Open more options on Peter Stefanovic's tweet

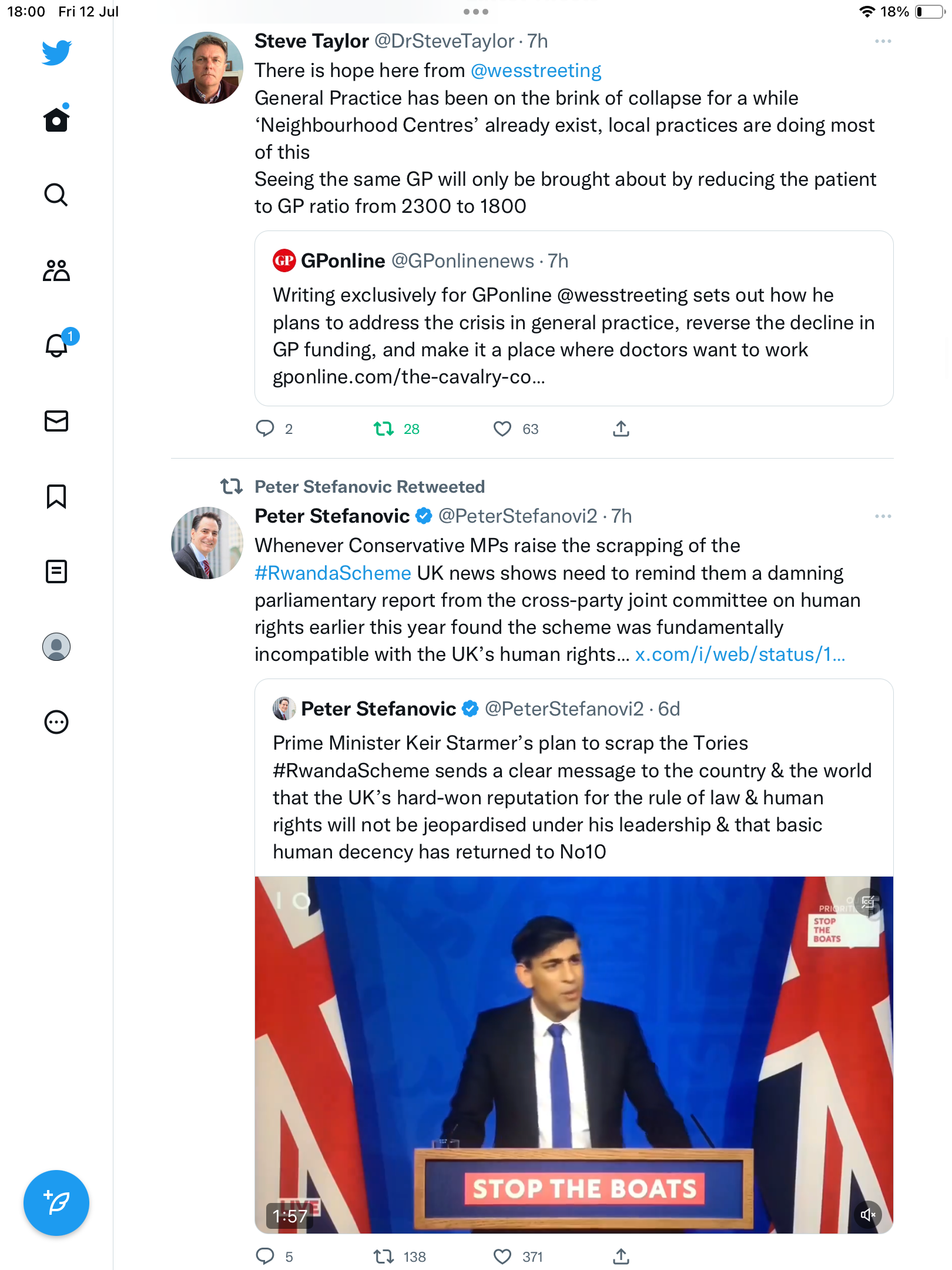click(883, 517)
